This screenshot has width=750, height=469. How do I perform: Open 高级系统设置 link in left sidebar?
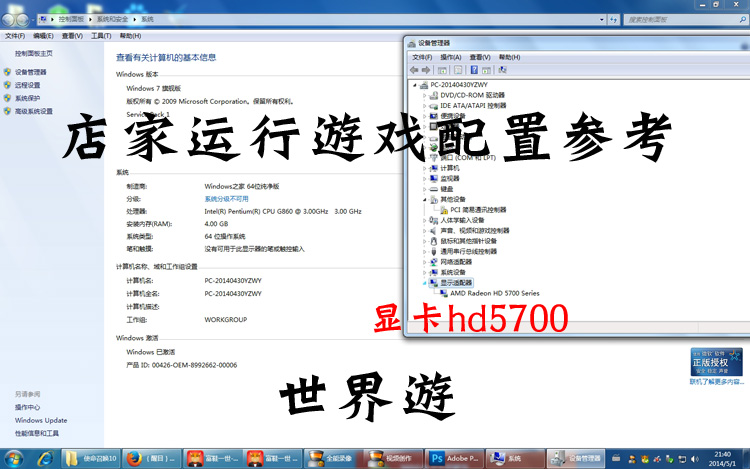point(33,111)
